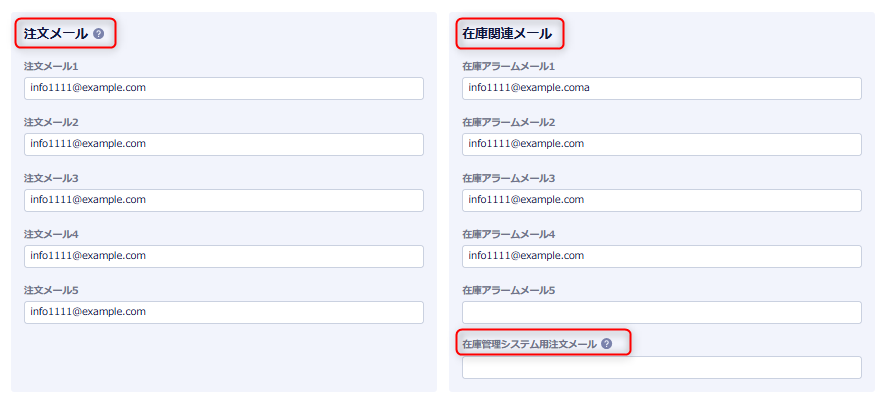Click the 注文メール5 input box
The width and height of the screenshot is (884, 405).
click(224, 312)
